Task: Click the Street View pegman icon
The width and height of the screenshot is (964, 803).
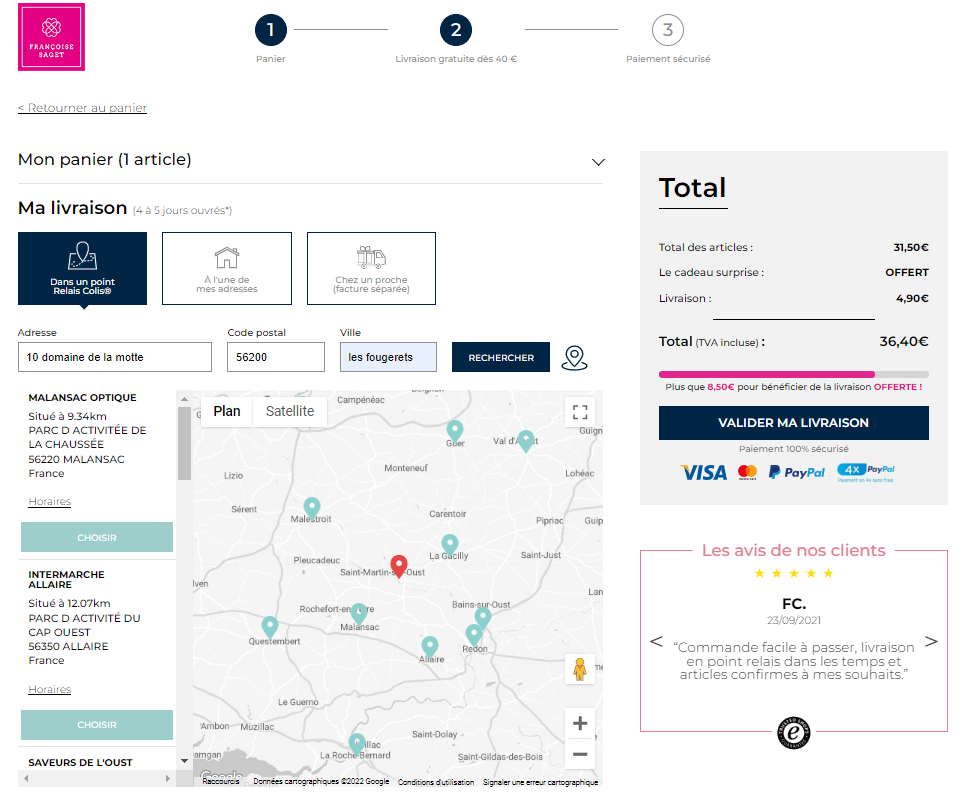Action: click(580, 669)
